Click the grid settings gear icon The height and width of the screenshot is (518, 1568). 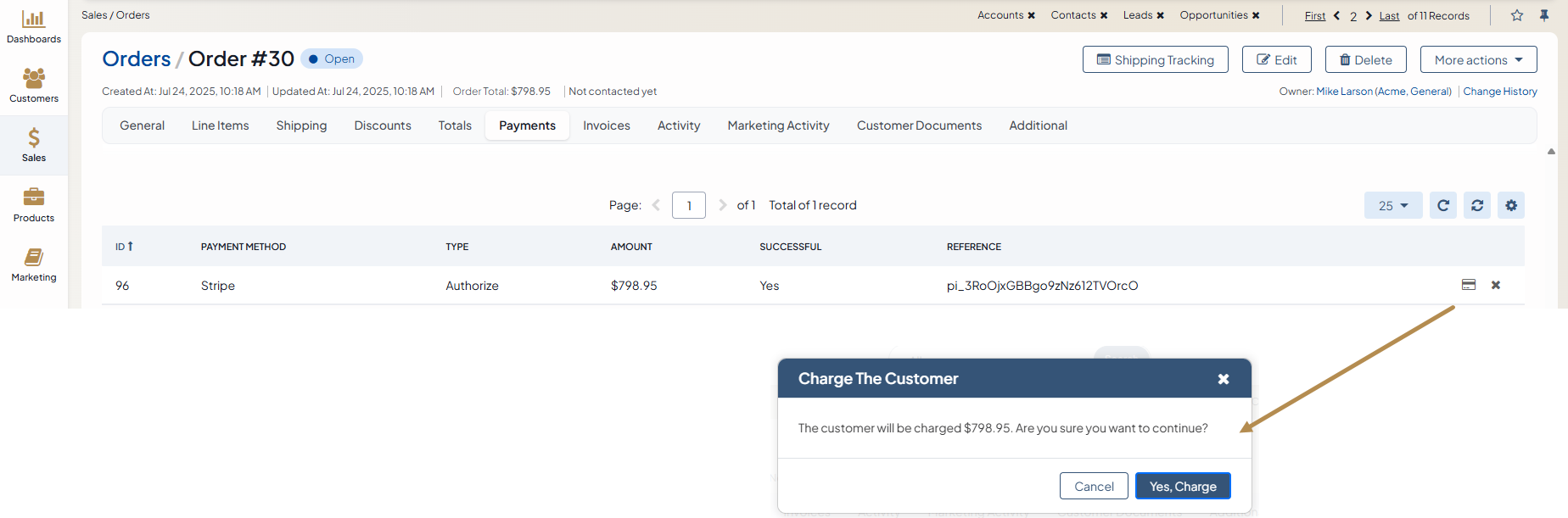[x=1511, y=205]
